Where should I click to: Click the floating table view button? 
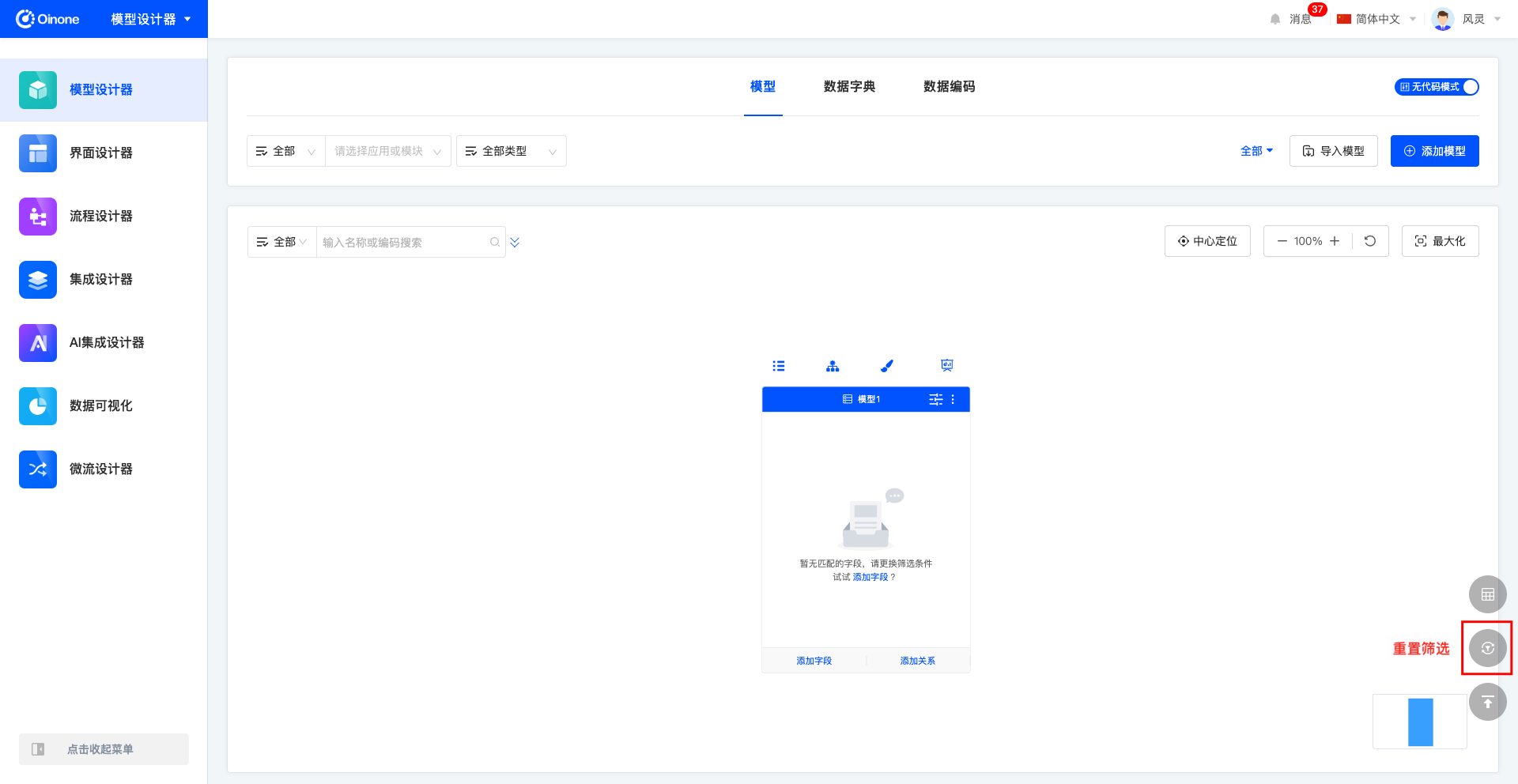coord(1488,594)
